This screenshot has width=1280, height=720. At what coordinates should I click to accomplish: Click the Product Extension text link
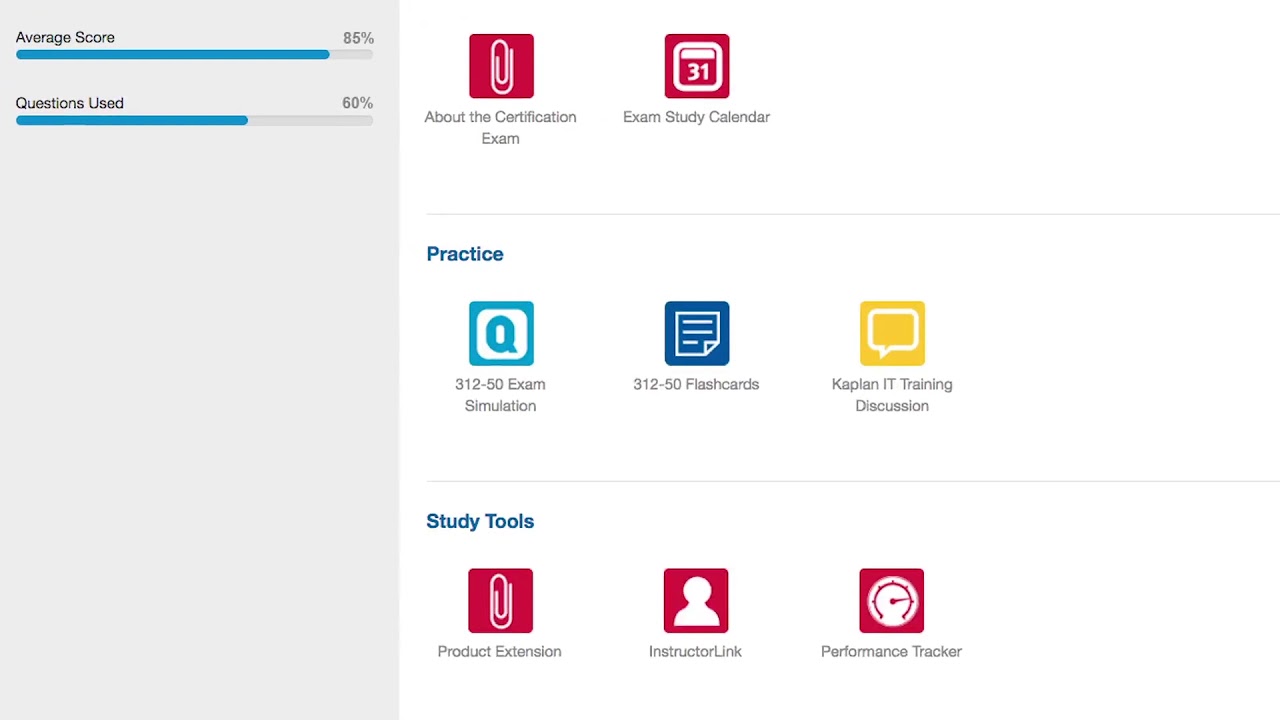(x=499, y=651)
